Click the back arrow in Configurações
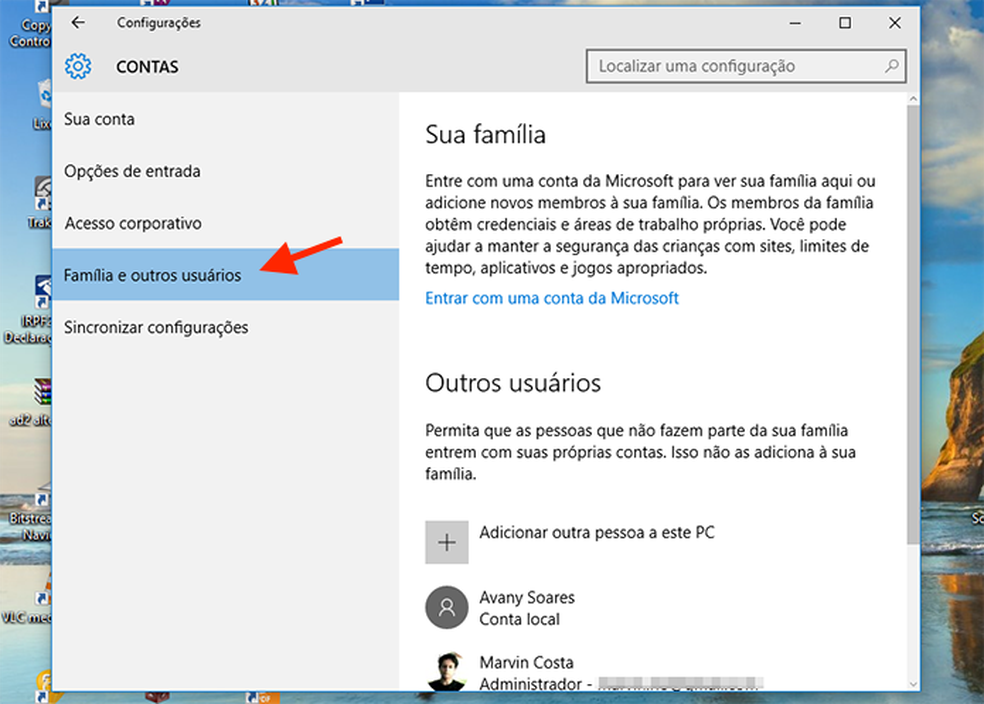The image size is (984, 704). (x=78, y=22)
